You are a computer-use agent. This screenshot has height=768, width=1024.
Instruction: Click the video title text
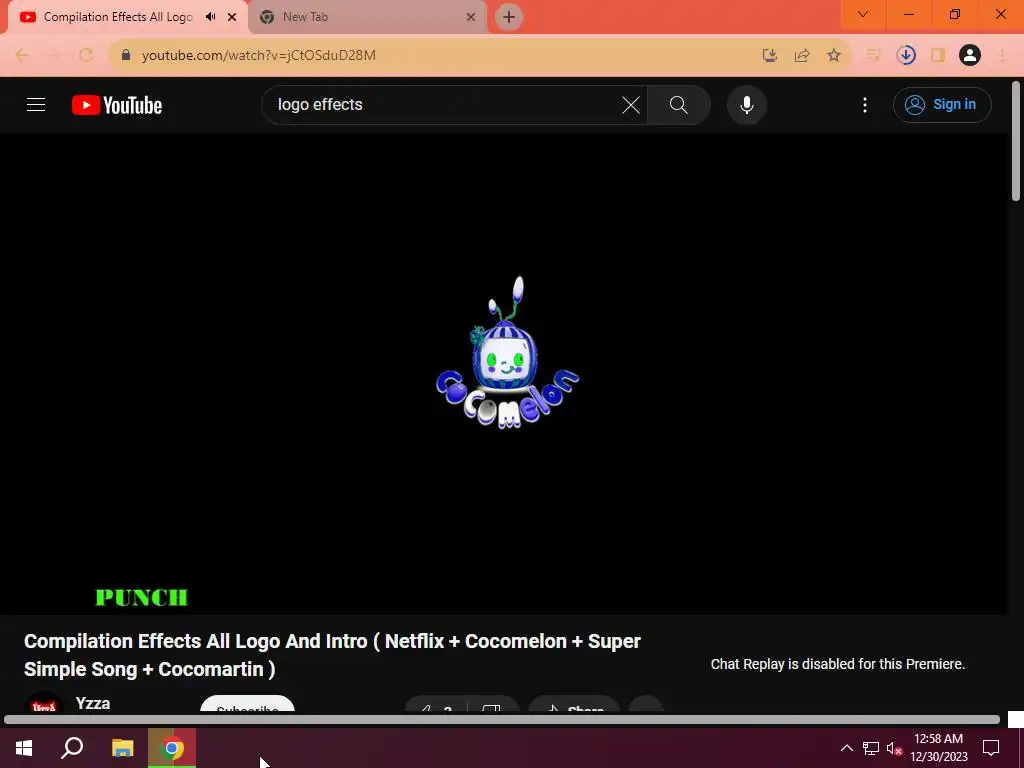(332, 655)
